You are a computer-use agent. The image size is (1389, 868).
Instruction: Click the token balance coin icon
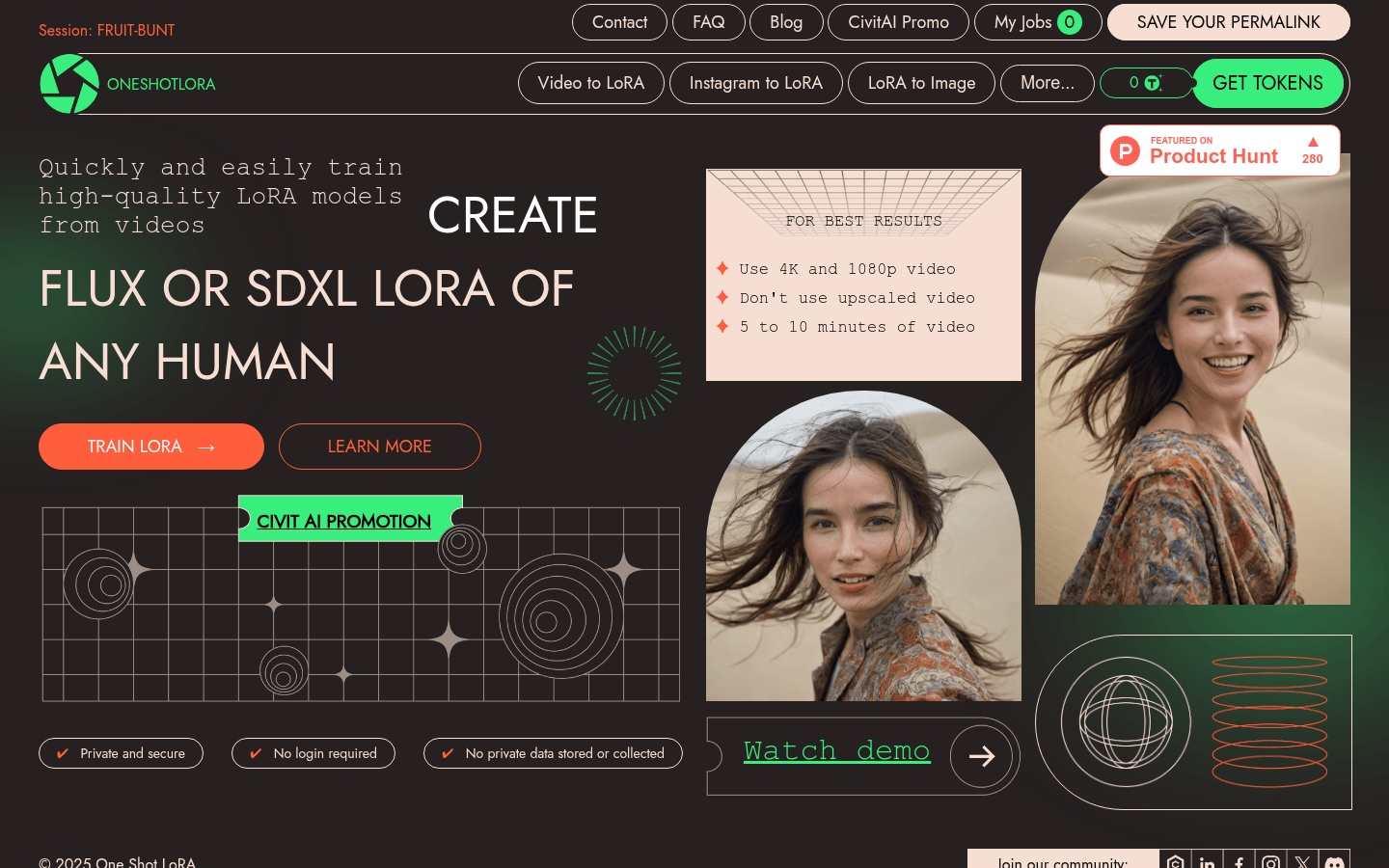[1152, 83]
